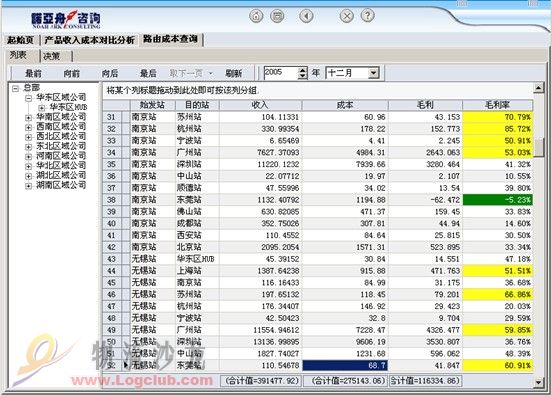
Task: Expand the 湖南区域公司 node
Action: 29,186
